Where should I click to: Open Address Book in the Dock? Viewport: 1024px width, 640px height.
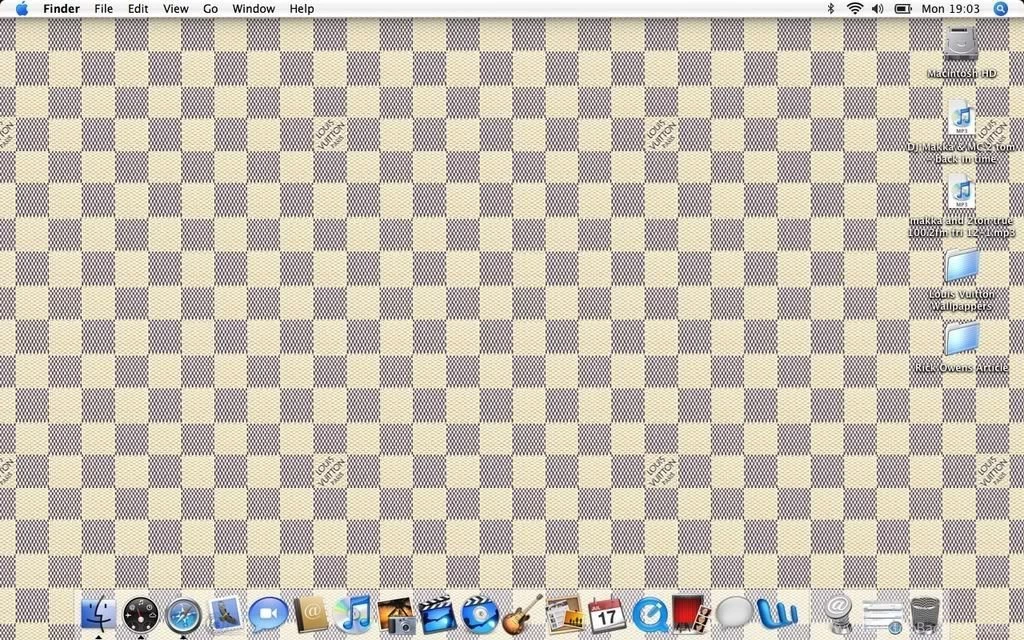pyautogui.click(x=310, y=615)
